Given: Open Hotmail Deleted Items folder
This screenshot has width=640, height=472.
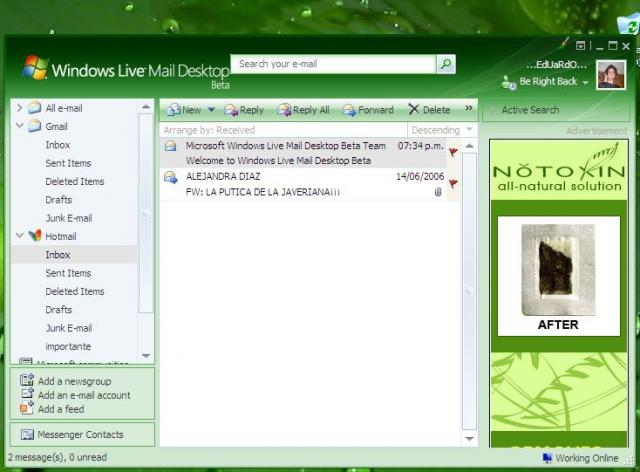Looking at the screenshot, I should [x=75, y=292].
